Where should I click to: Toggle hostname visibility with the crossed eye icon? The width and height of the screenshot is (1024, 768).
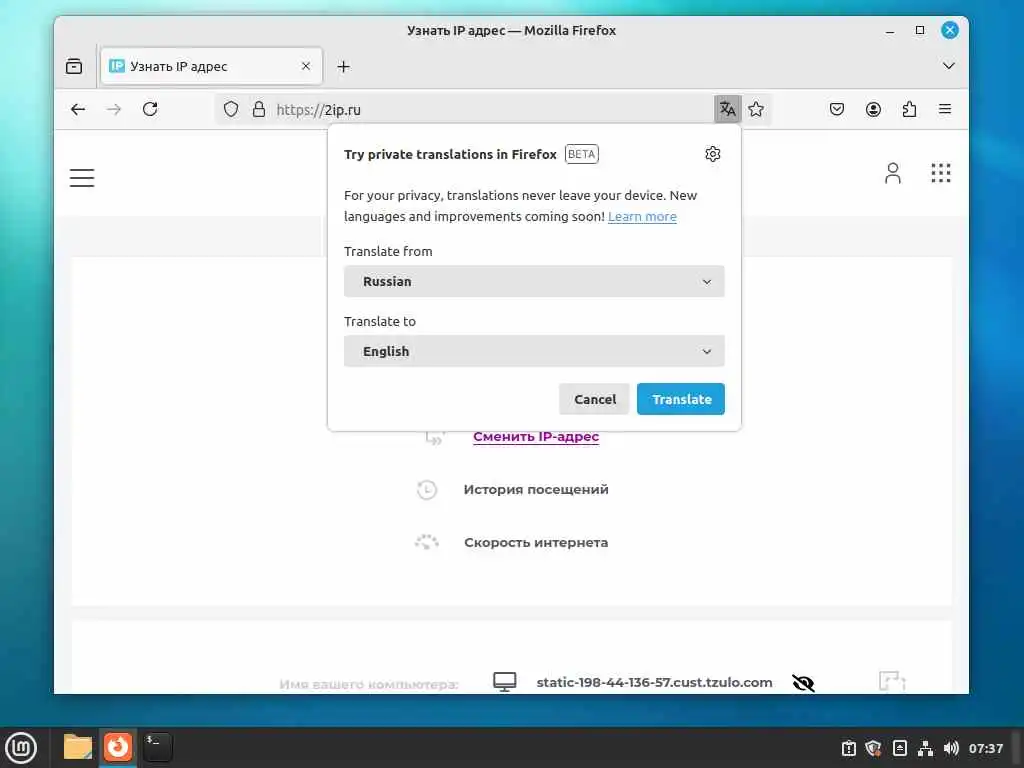803,683
